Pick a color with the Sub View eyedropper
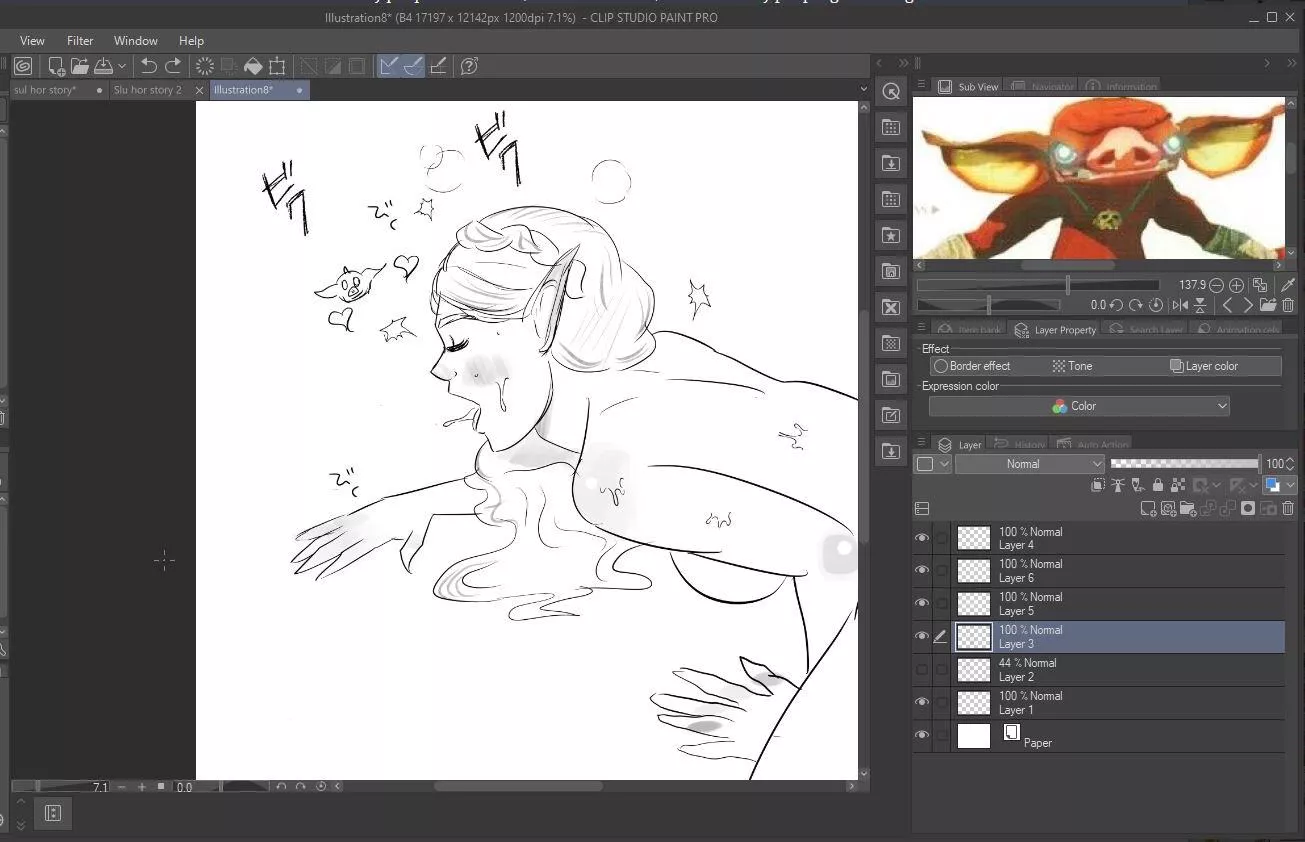 tap(1288, 284)
